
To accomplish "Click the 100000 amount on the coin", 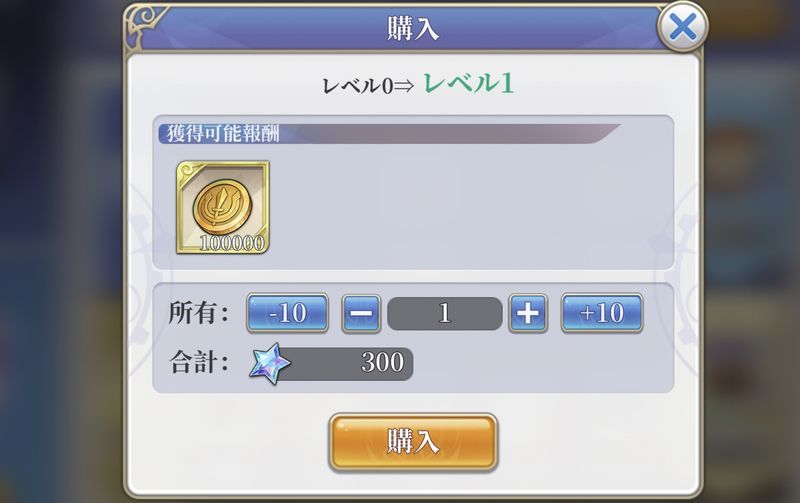I will pyautogui.click(x=232, y=243).
